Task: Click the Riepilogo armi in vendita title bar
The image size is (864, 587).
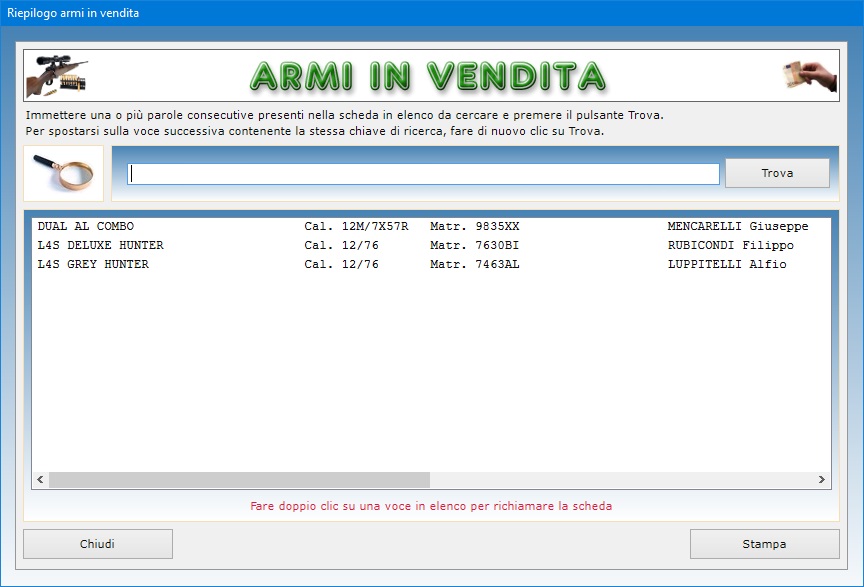Action: click(432, 13)
